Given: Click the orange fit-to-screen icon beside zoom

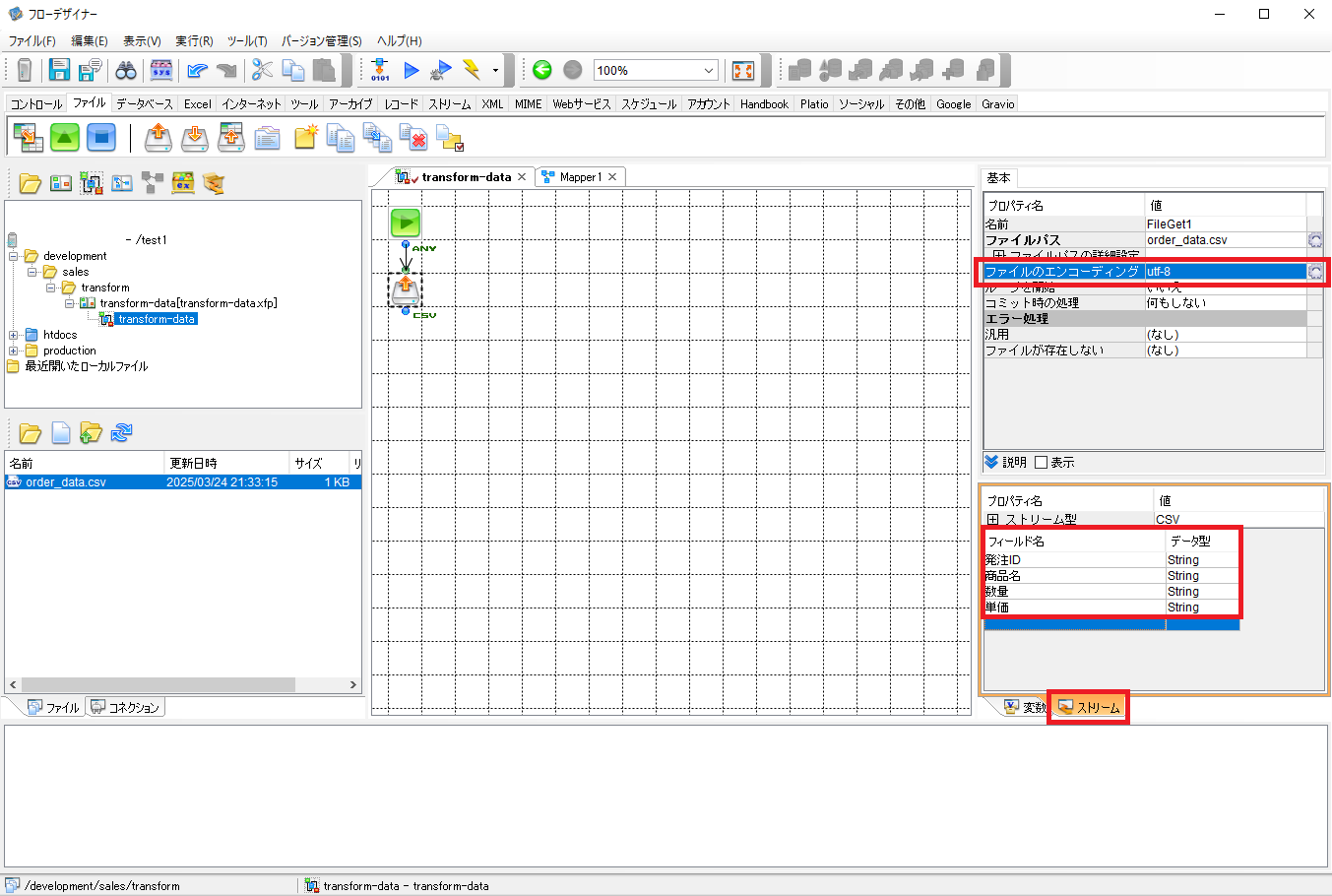Looking at the screenshot, I should click(743, 70).
